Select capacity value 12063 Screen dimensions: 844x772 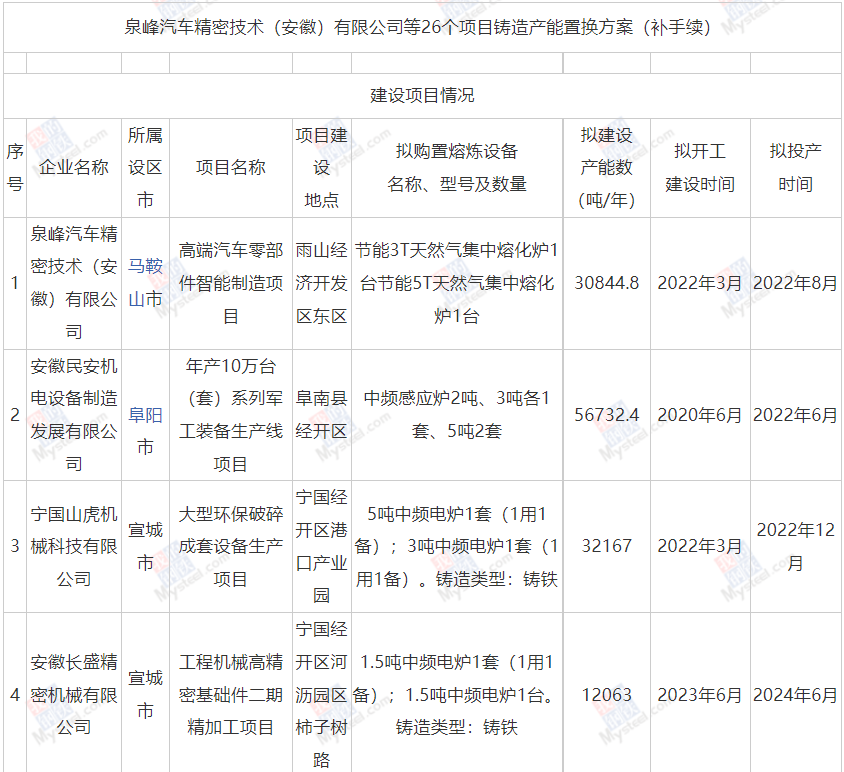coord(607,695)
